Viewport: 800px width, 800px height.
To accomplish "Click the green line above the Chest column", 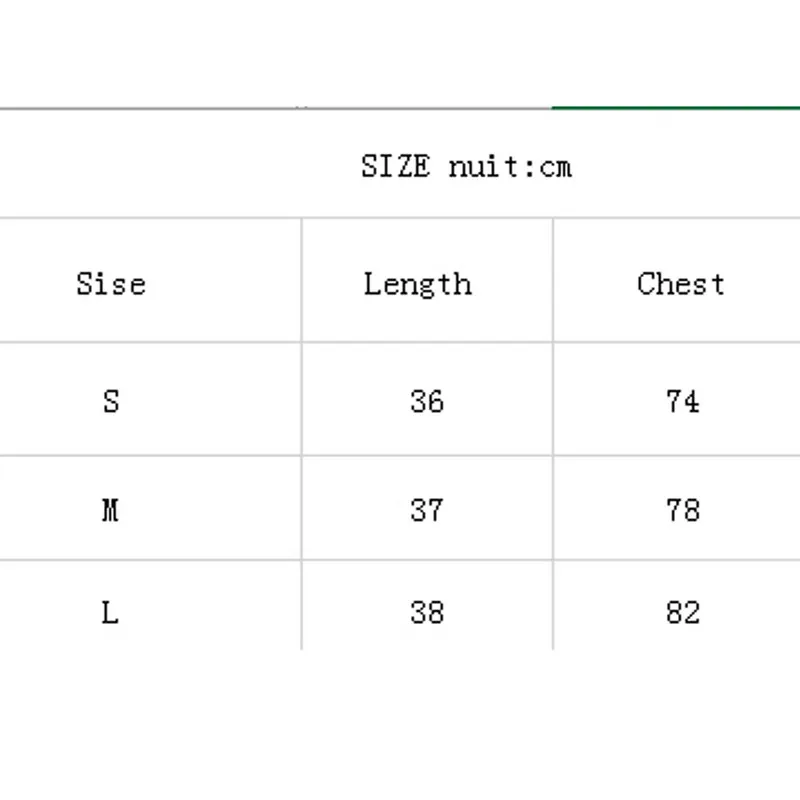I will pyautogui.click(x=676, y=108).
